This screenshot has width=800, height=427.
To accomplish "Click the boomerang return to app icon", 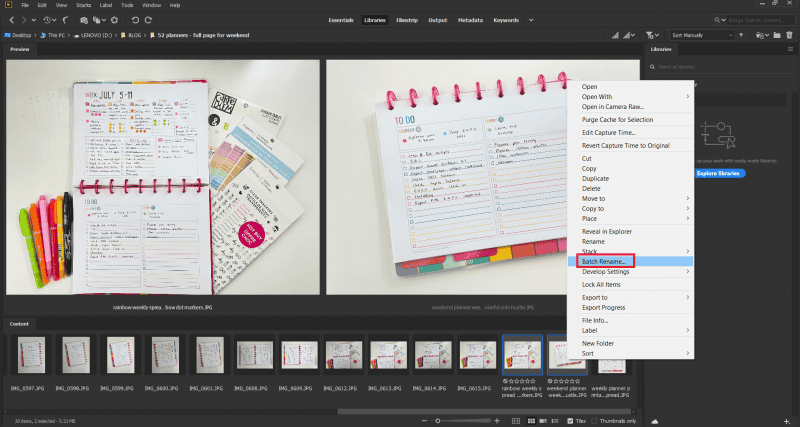I will pos(66,20).
